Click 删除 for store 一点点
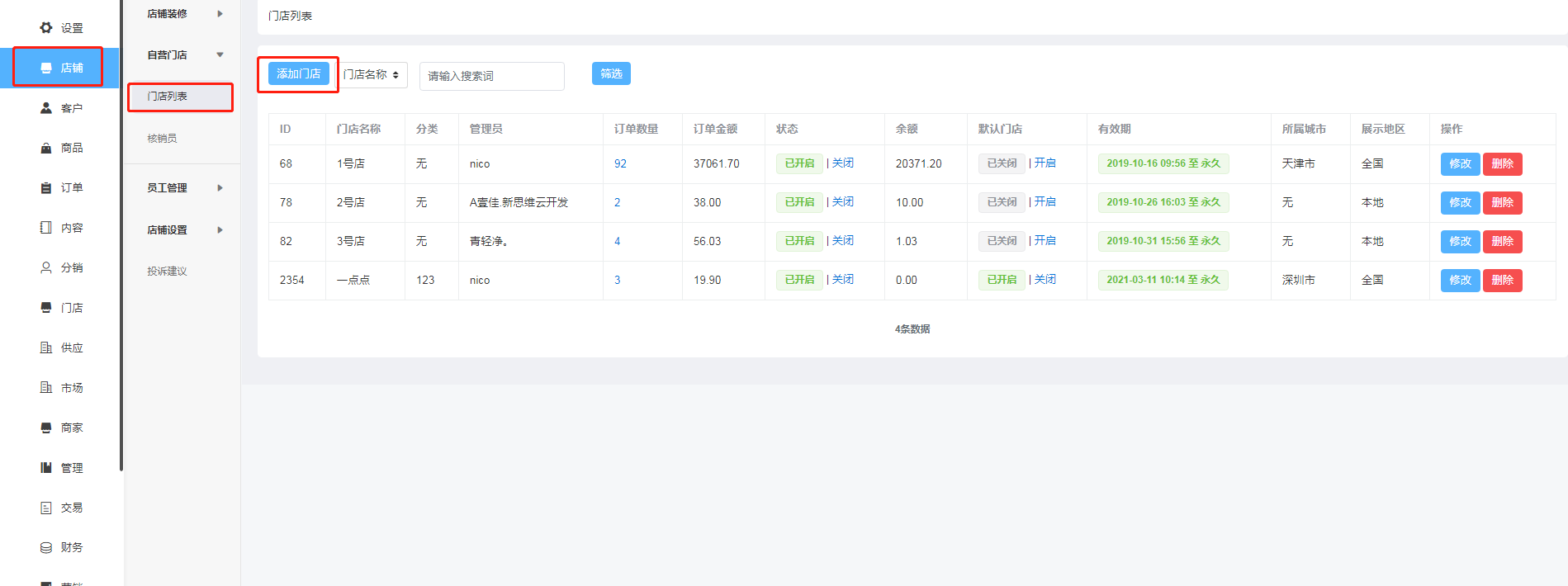Image resolution: width=1568 pixels, height=586 pixels. [1502, 280]
